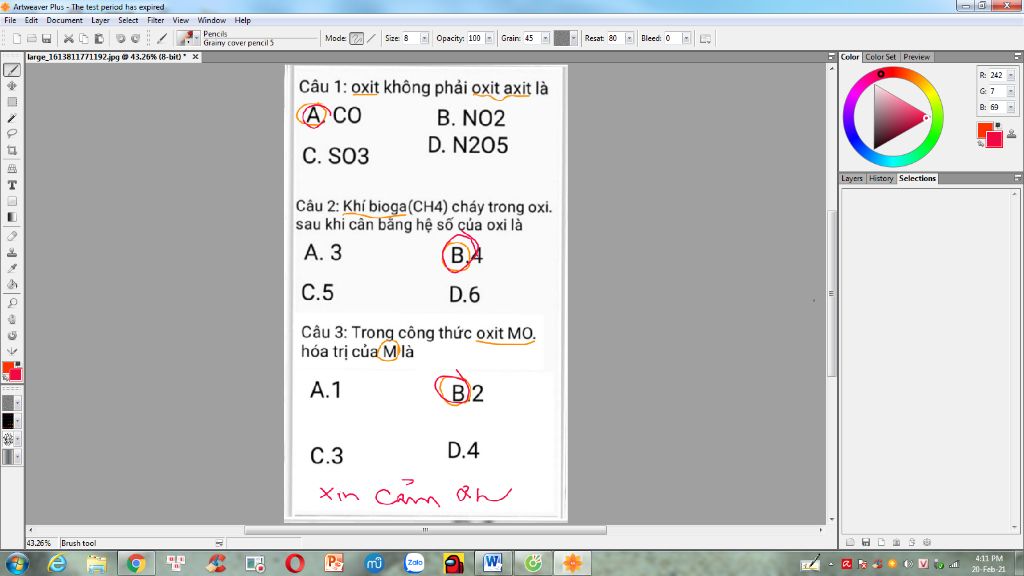Open the Window menu
1024x576 pixels.
(x=212, y=20)
